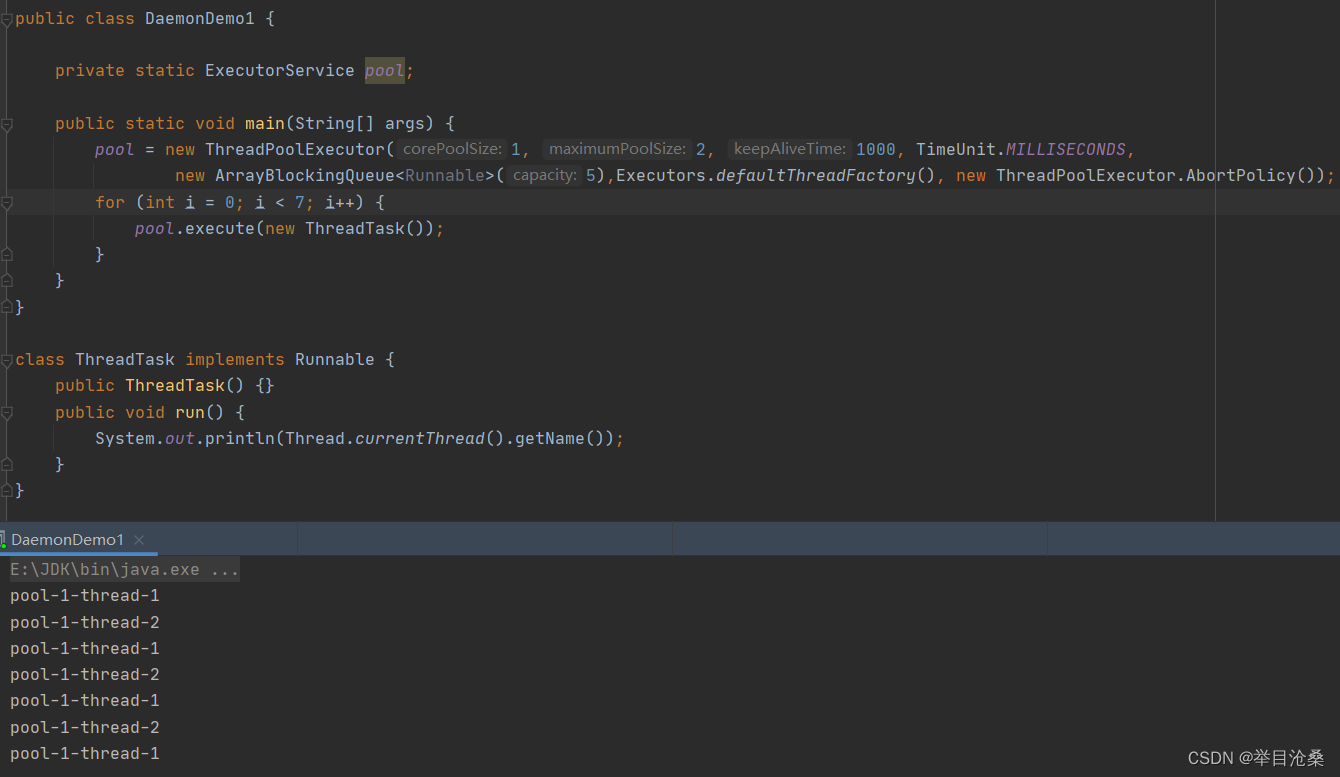The width and height of the screenshot is (1340, 777).
Task: Click the value 1000 for keepAliveTime
Action: 876,149
